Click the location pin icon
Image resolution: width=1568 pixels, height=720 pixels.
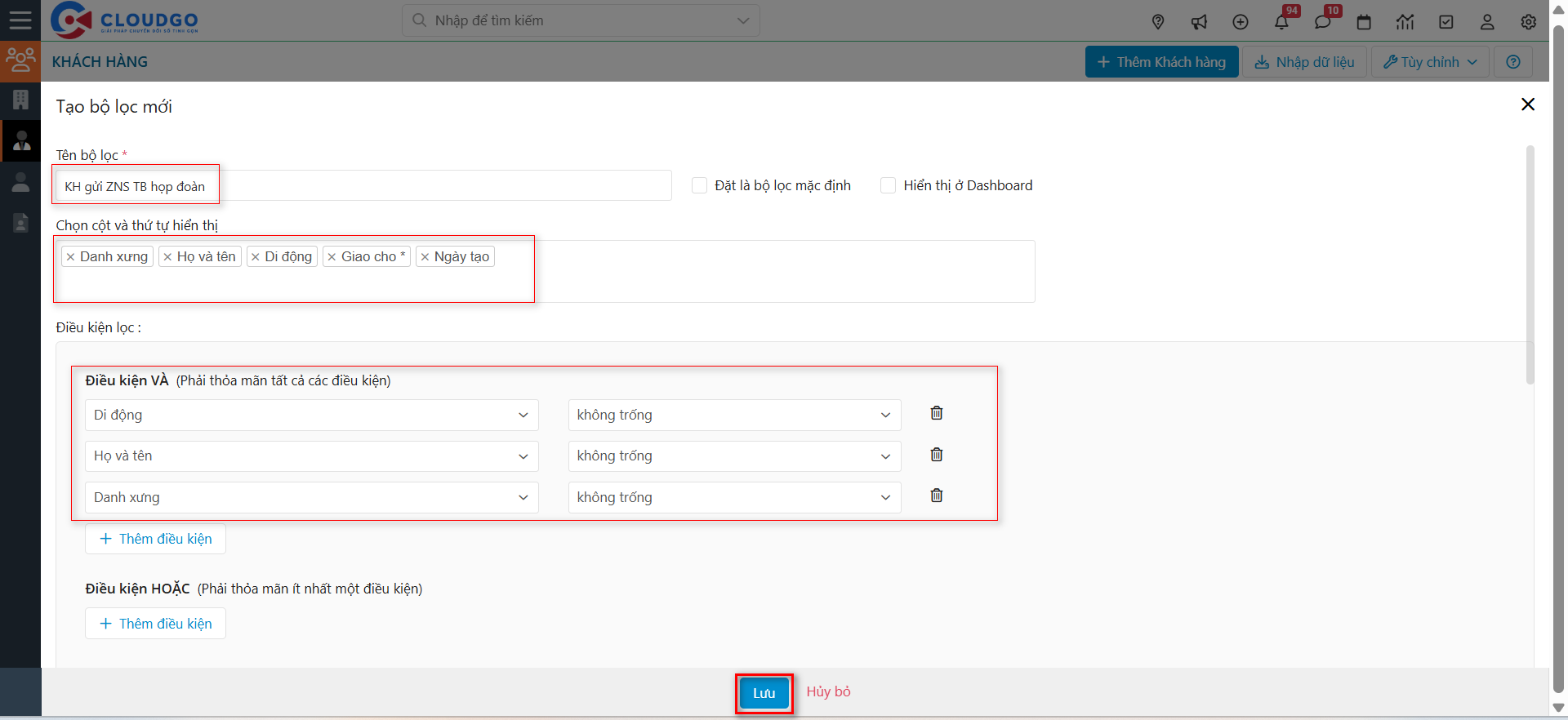1158,22
